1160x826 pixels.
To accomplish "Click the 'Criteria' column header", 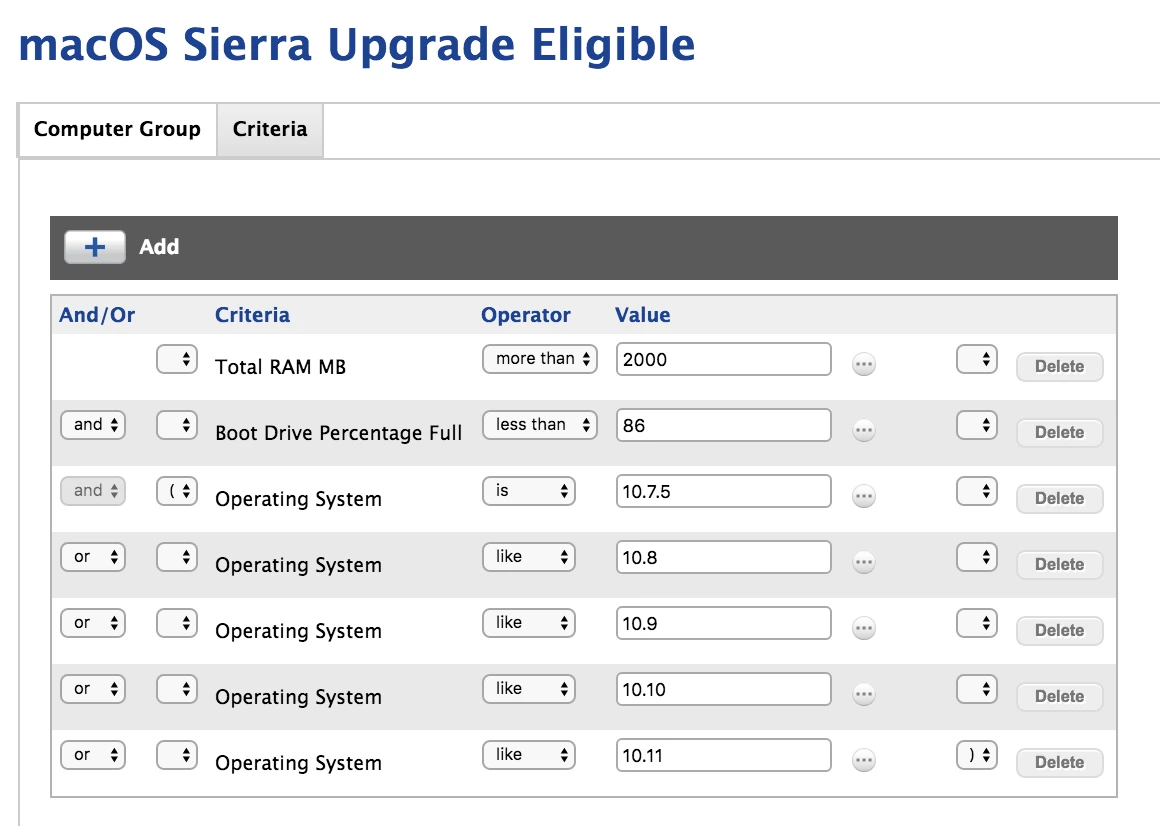I will tap(252, 315).
